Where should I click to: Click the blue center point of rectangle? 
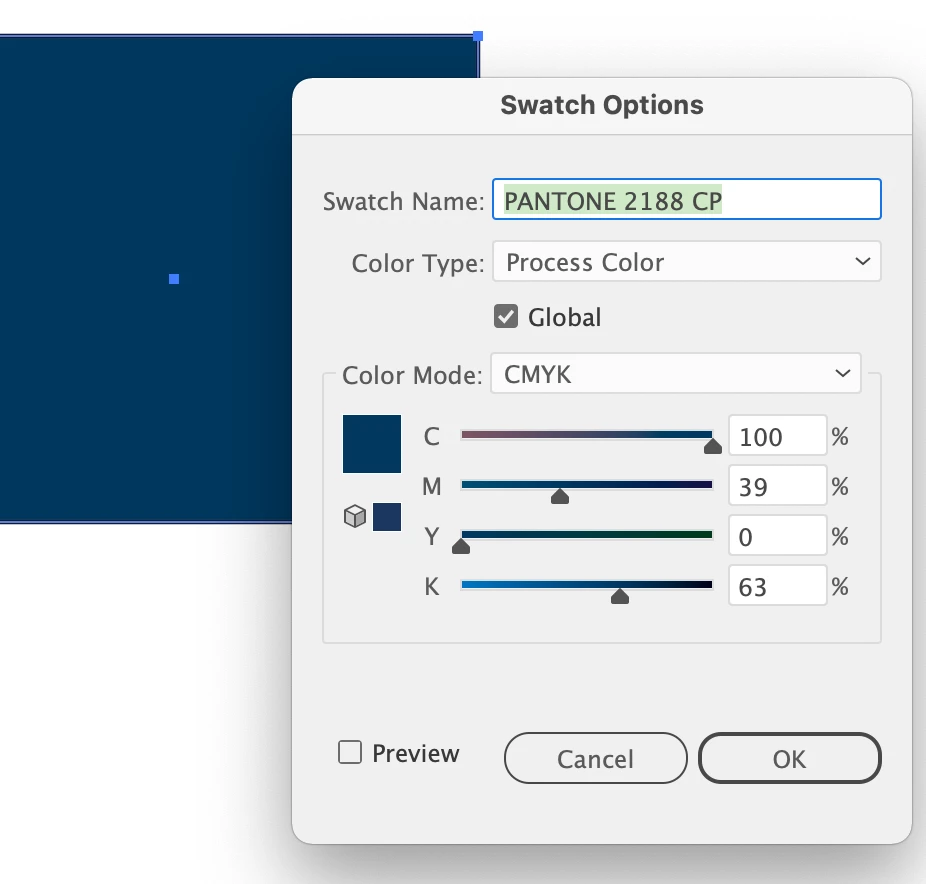click(174, 279)
